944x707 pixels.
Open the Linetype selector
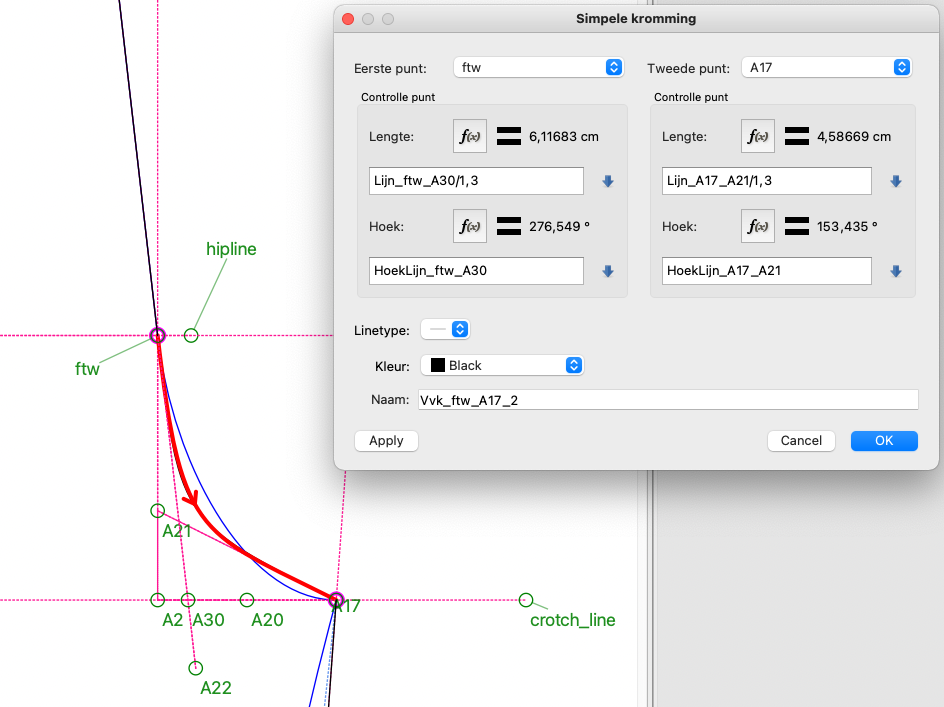click(x=446, y=329)
